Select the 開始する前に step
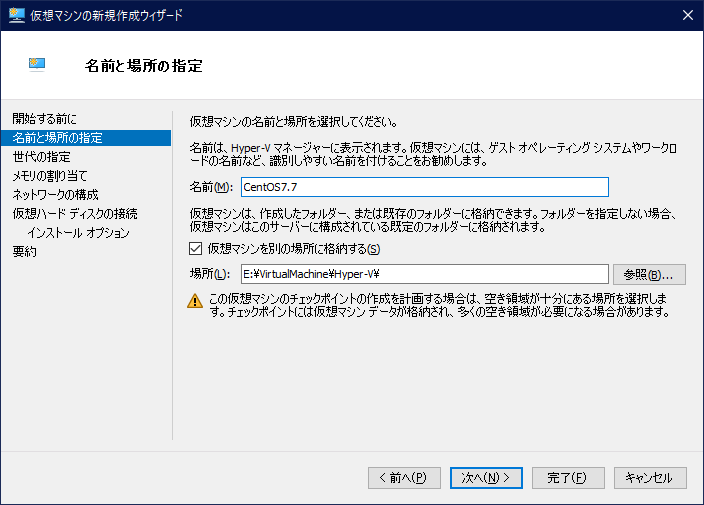The width and height of the screenshot is (704, 505). 44,119
